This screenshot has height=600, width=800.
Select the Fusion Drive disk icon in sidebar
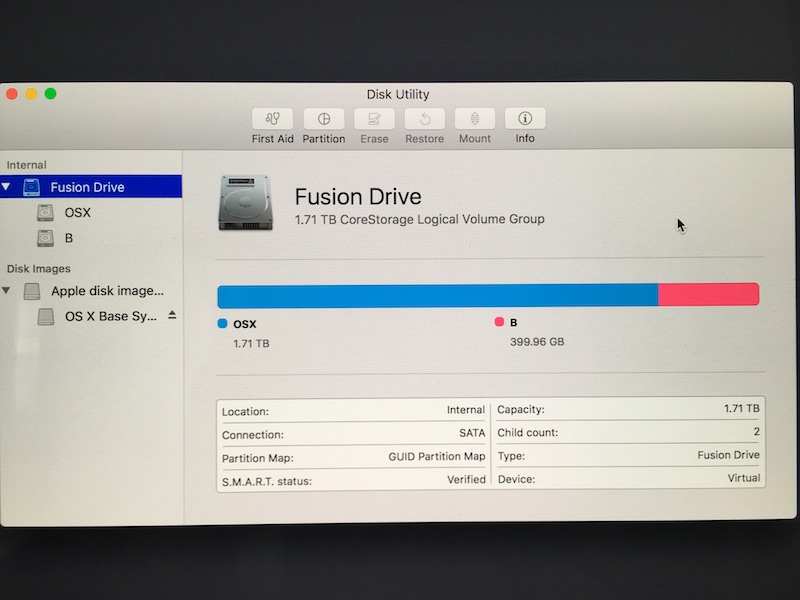(x=32, y=187)
